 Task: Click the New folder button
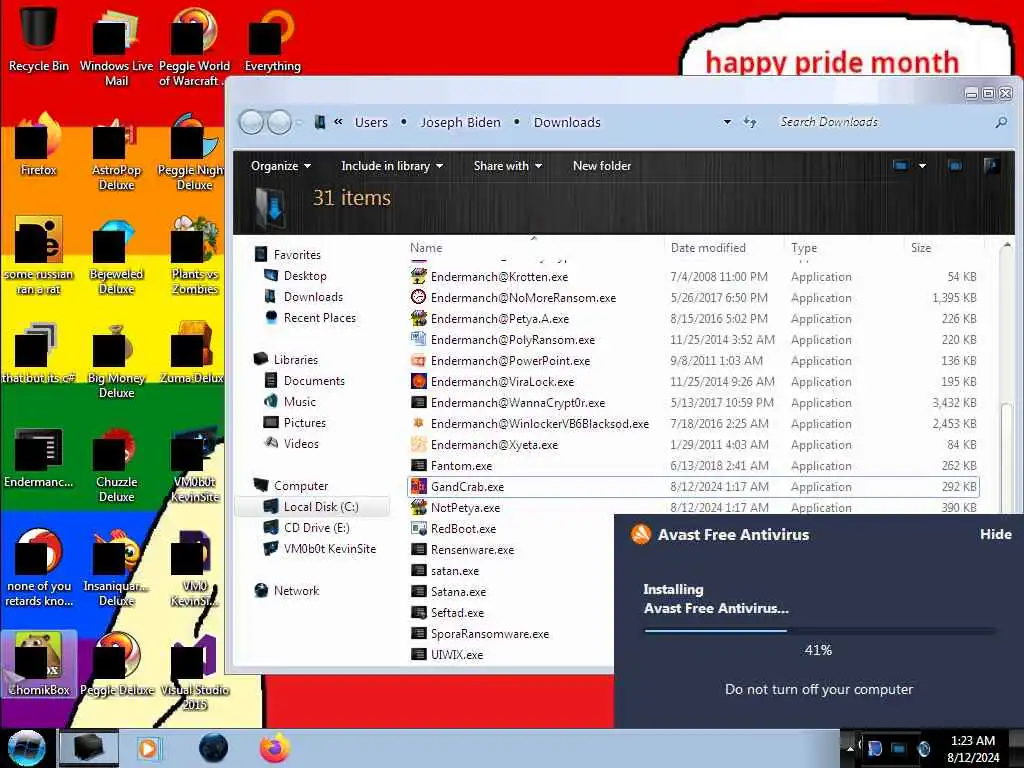pos(601,166)
